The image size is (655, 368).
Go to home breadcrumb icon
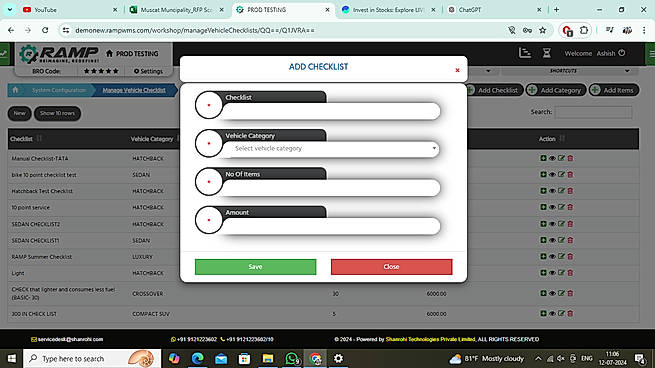15,90
